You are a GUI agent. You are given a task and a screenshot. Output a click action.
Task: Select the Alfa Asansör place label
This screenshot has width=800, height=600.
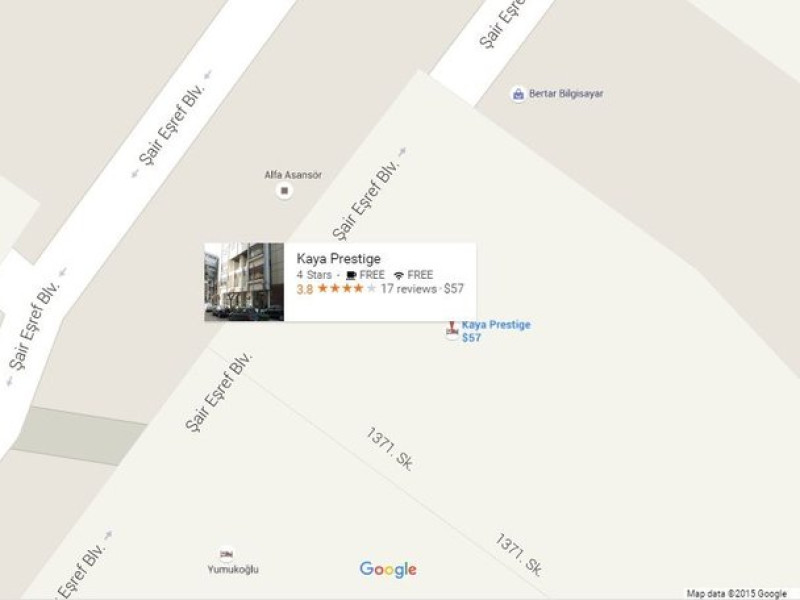tap(293, 175)
